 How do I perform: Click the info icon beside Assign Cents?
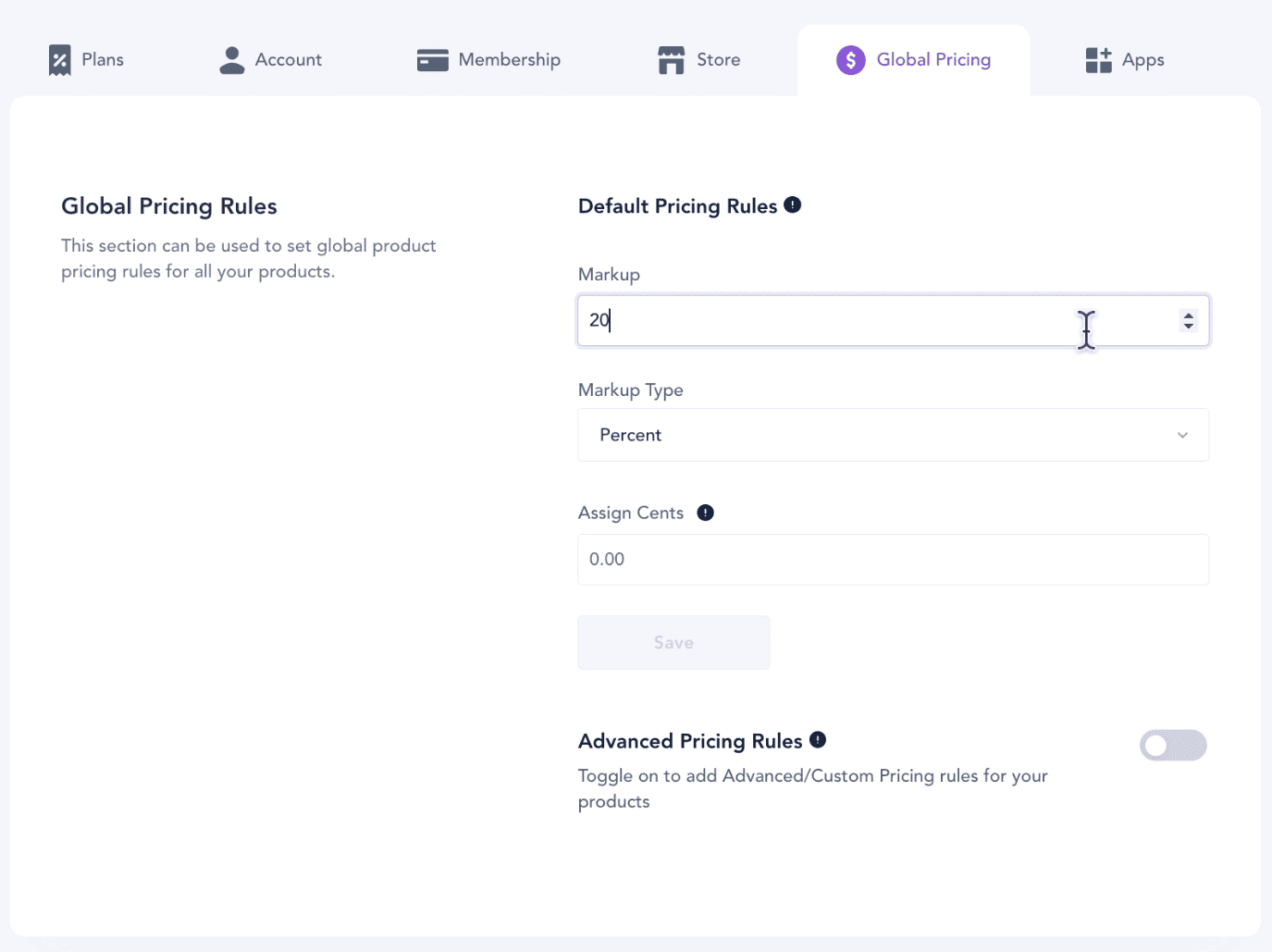pyautogui.click(x=706, y=513)
